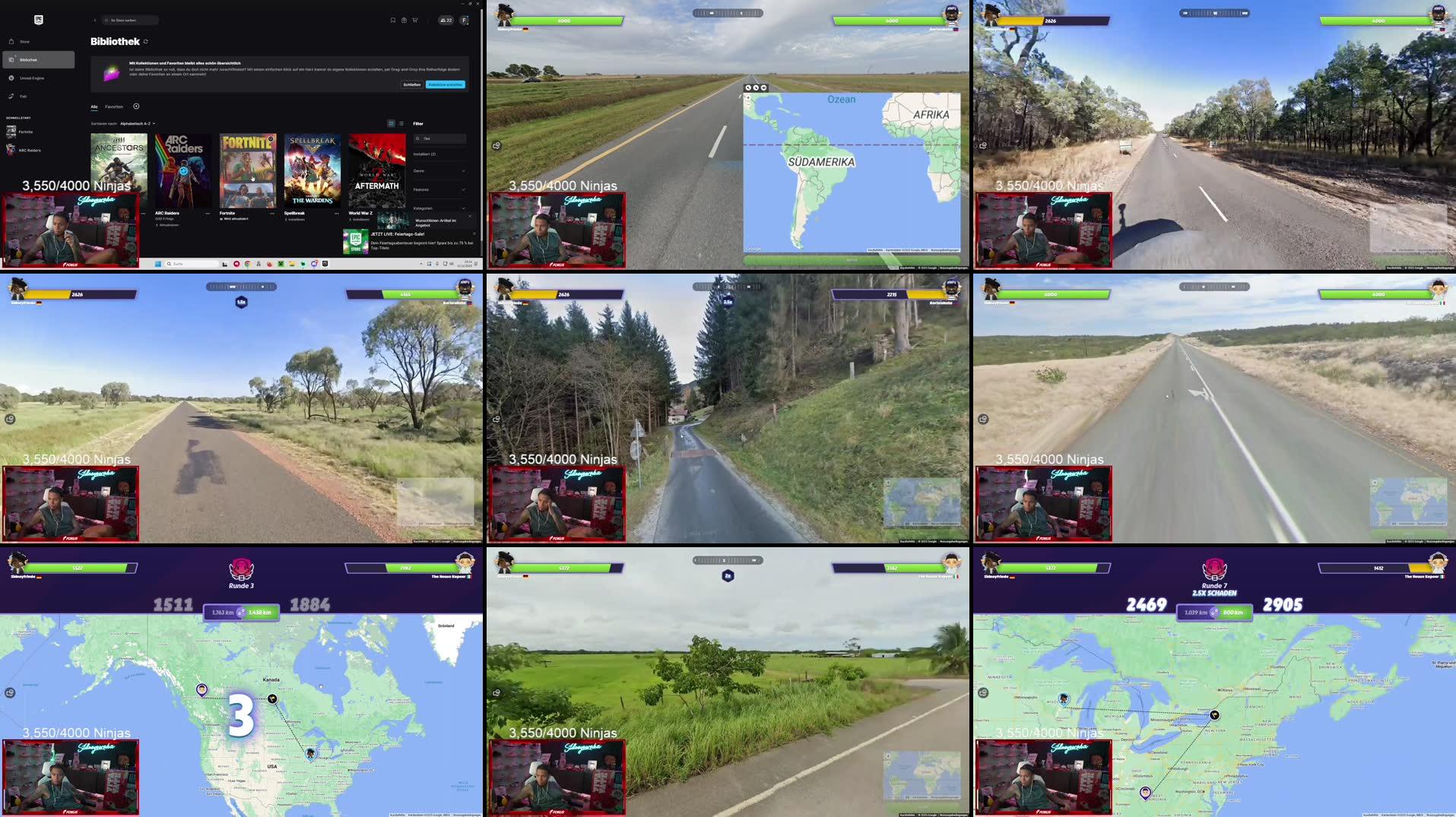Screen dimensions: 1456x817
Task: Launch Fortnite from the Schnellstart list
Action: point(25,131)
